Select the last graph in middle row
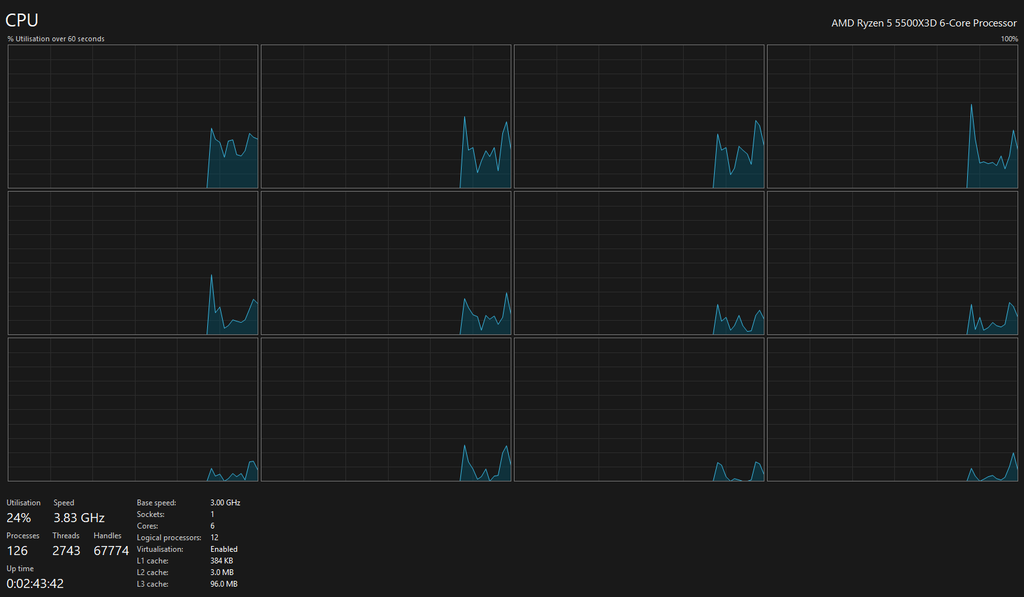The height and width of the screenshot is (597, 1024). 892,263
